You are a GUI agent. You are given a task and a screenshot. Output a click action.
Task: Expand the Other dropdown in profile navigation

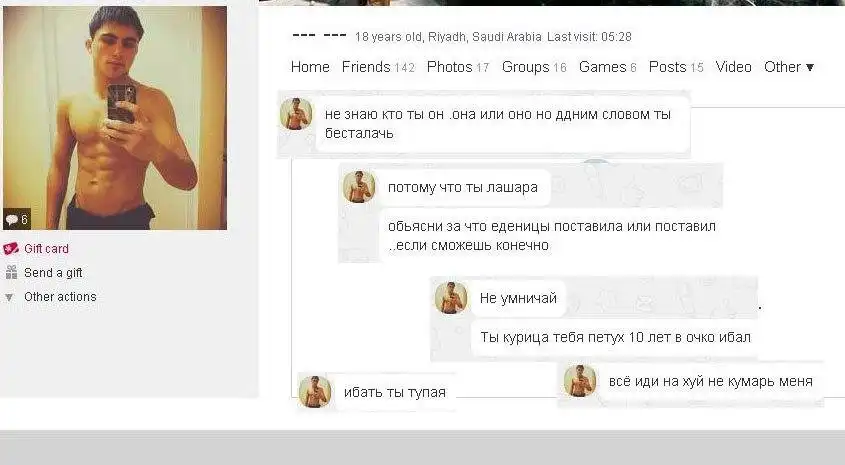pyautogui.click(x=789, y=67)
